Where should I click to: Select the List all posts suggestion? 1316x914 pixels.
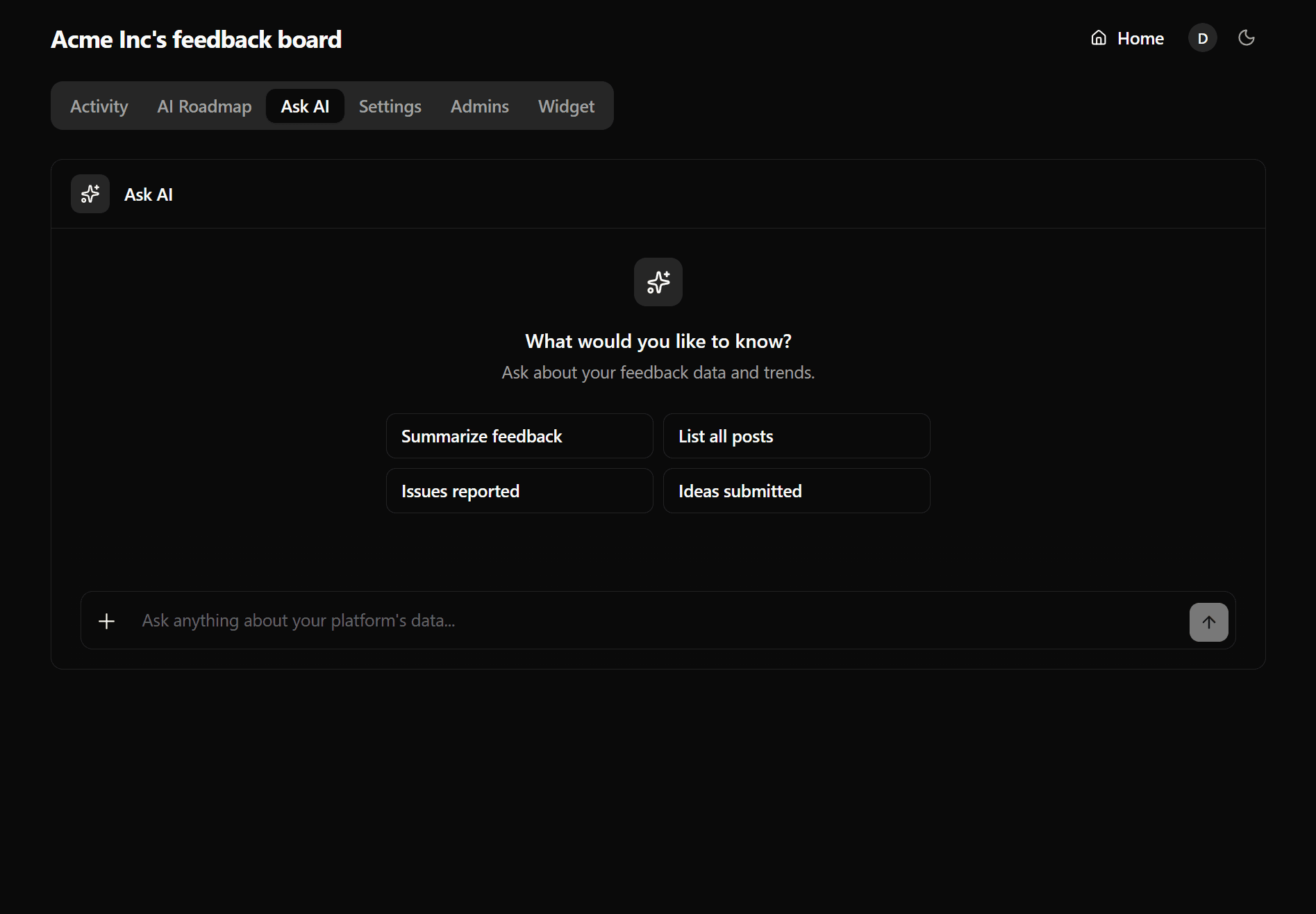point(796,435)
